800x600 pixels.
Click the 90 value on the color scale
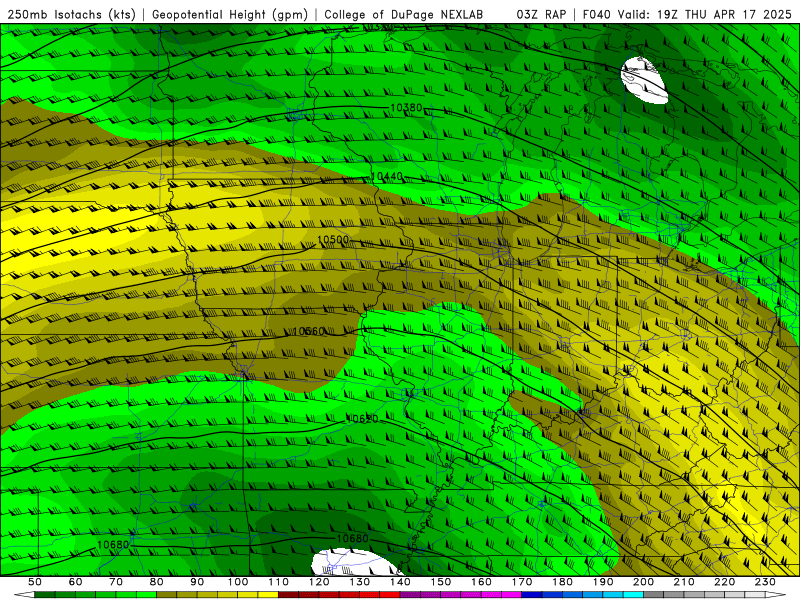click(197, 582)
